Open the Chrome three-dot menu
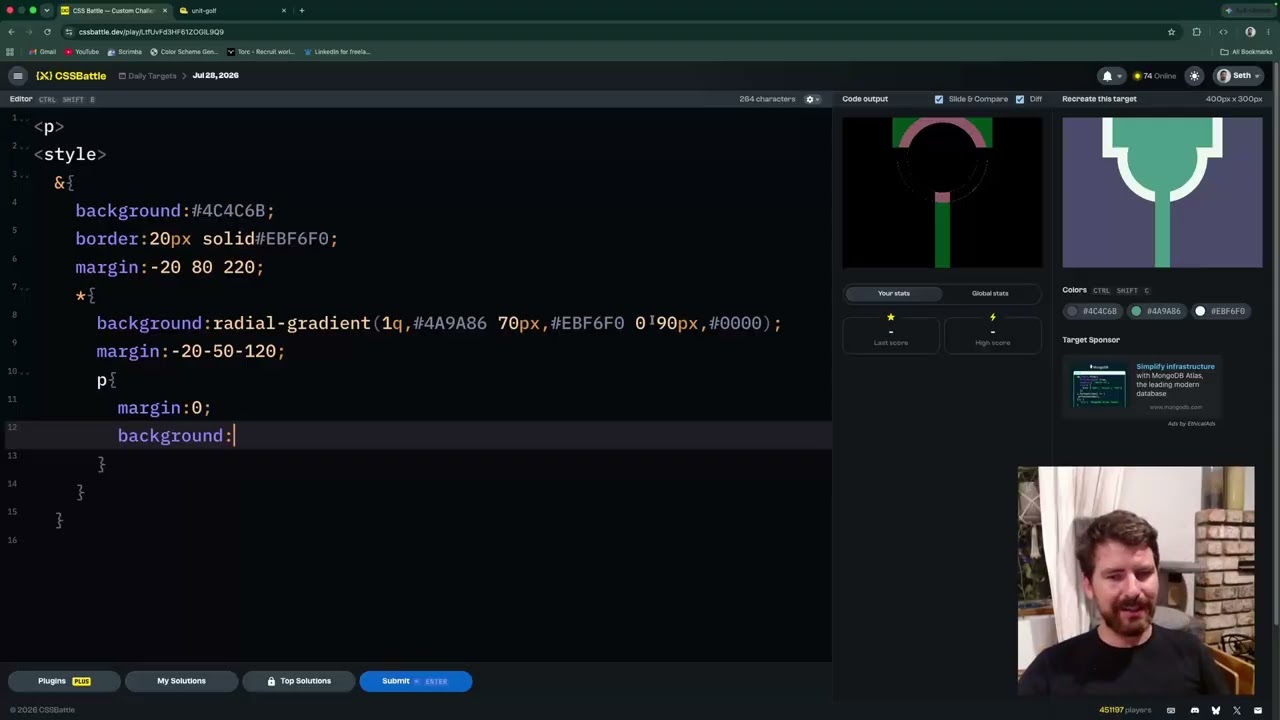The image size is (1280, 720). [1270, 32]
